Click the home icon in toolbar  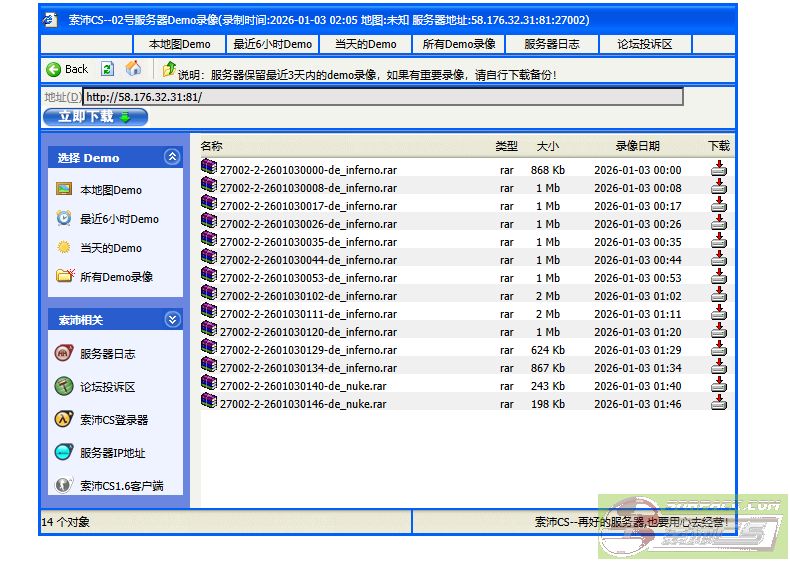(133, 70)
